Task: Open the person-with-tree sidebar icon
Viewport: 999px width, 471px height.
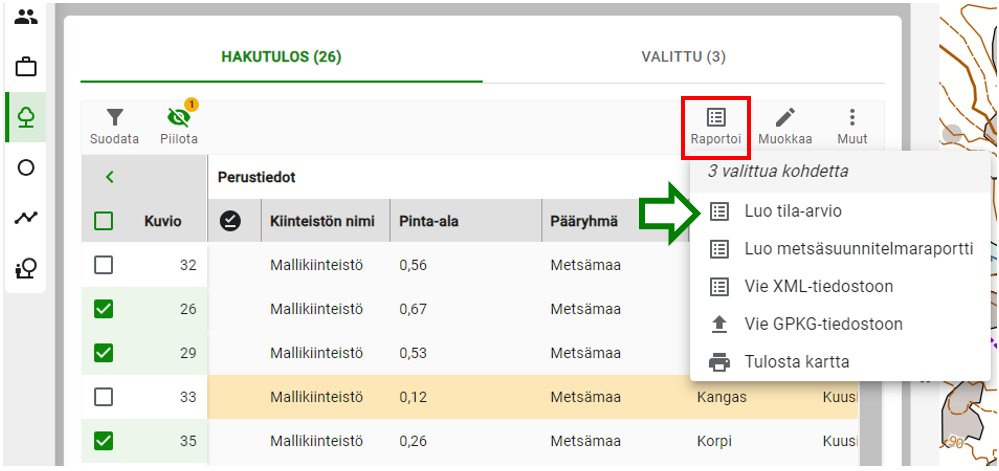Action: [x=25, y=269]
